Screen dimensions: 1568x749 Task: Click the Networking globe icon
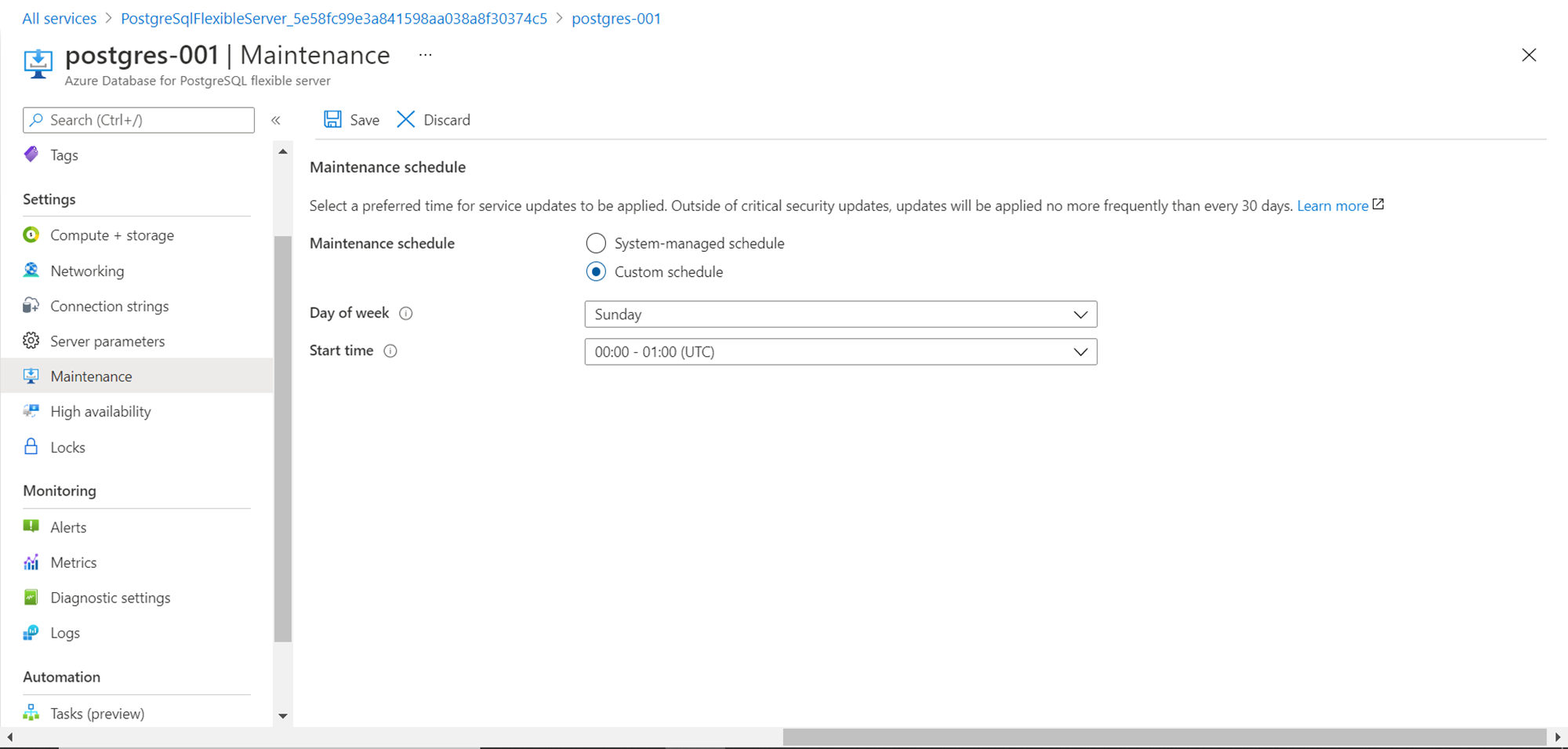31,270
